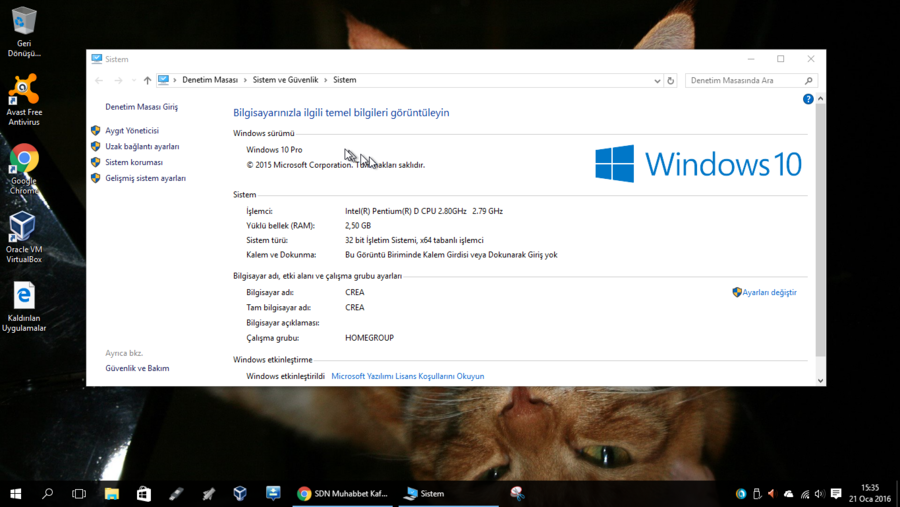
Task: Launch Oracle VM VirtualBox desktop shortcut
Action: pos(24,237)
